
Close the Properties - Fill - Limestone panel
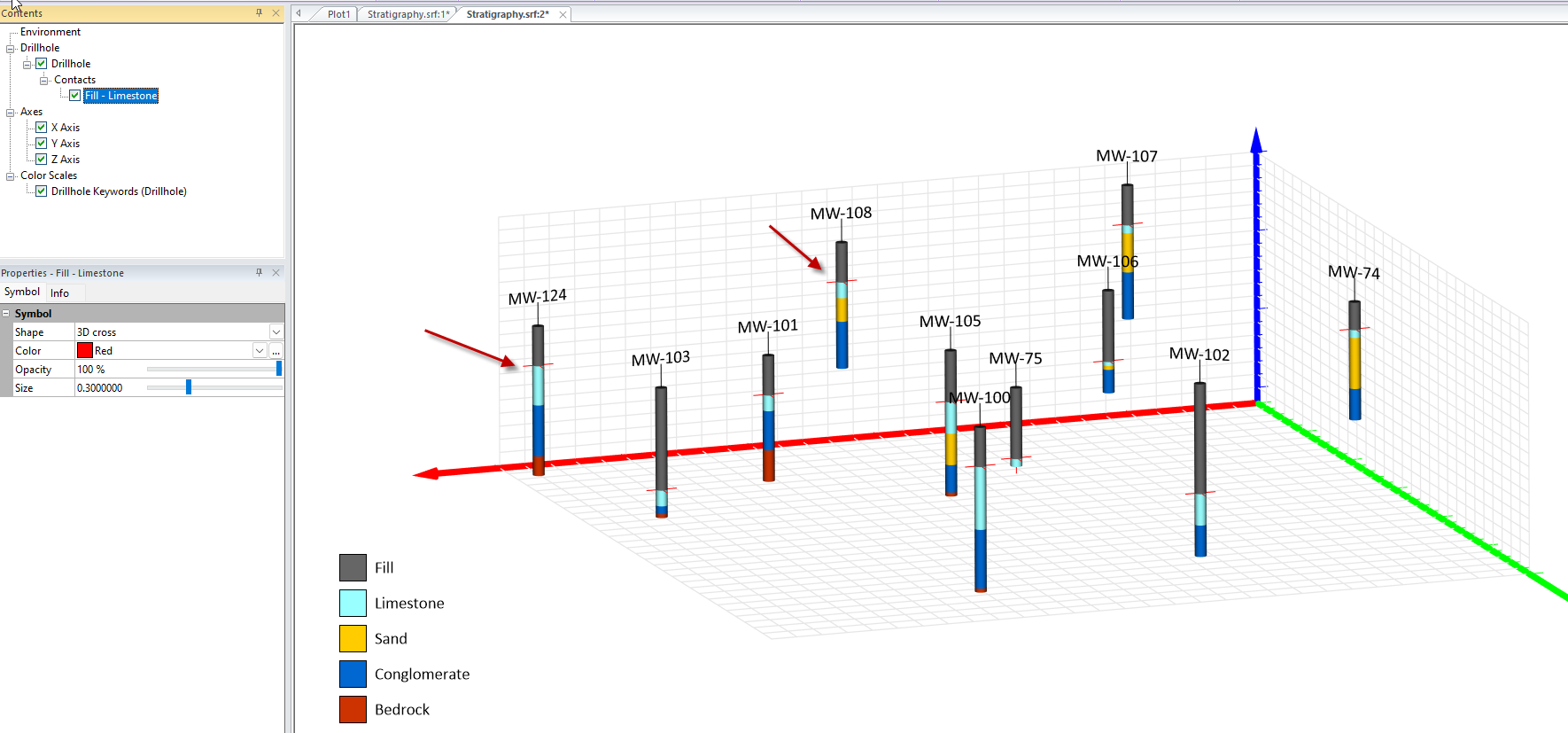tap(276, 272)
